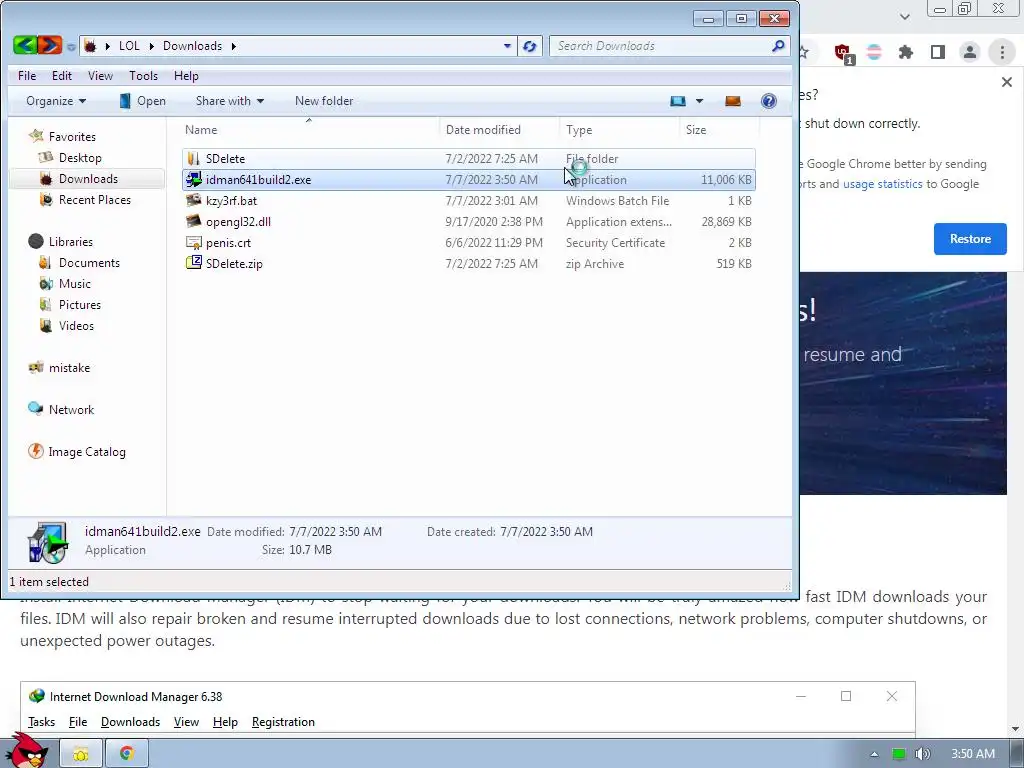Image resolution: width=1024 pixels, height=768 pixels.
Task: Click New folder button
Action: point(324,101)
